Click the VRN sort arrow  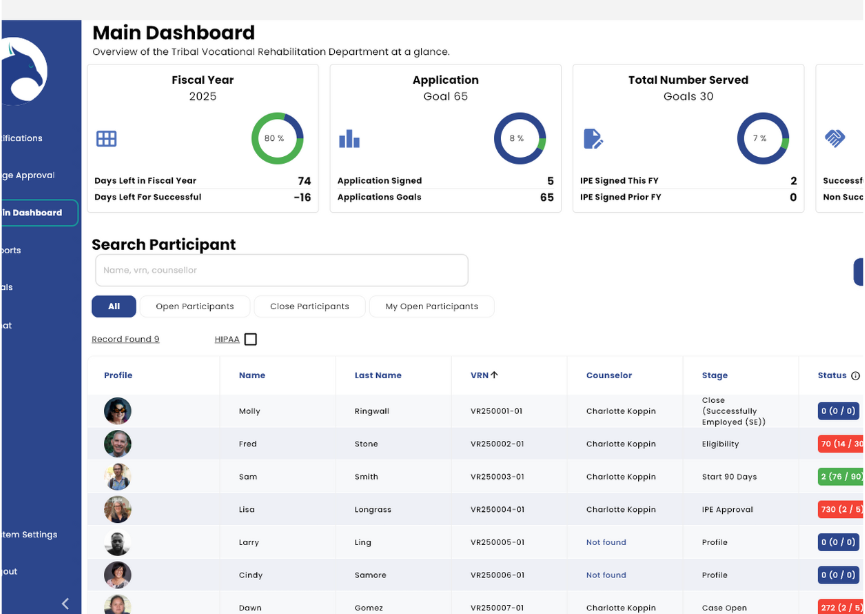494,375
